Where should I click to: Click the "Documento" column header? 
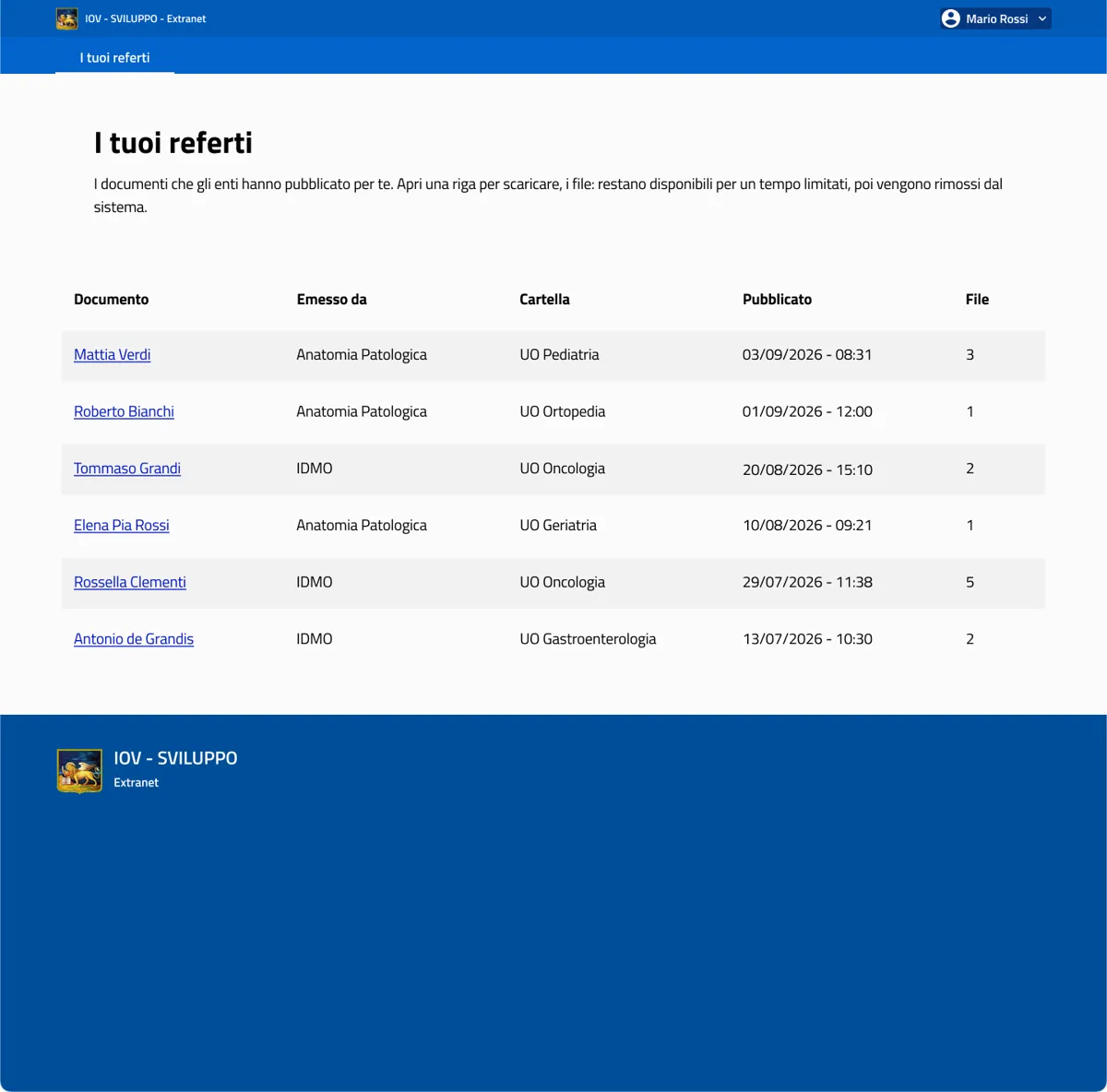pyautogui.click(x=111, y=299)
